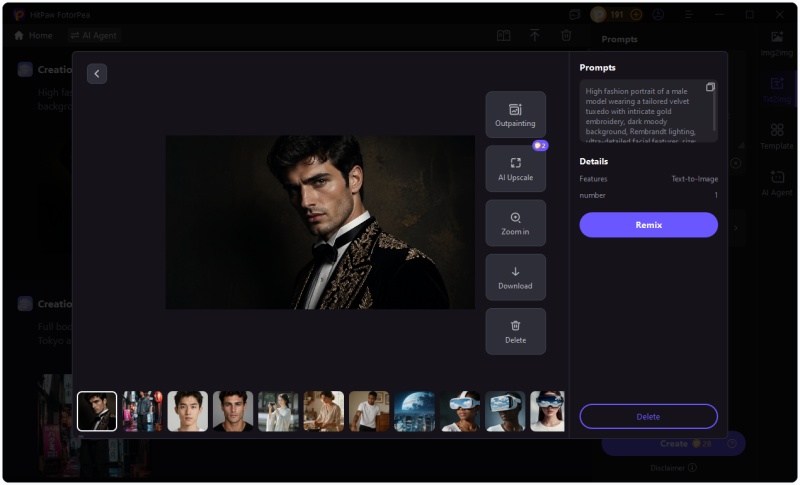This screenshot has height=485, width=800.
Task: Click the Text-to-Image feature value
Action: coord(694,179)
